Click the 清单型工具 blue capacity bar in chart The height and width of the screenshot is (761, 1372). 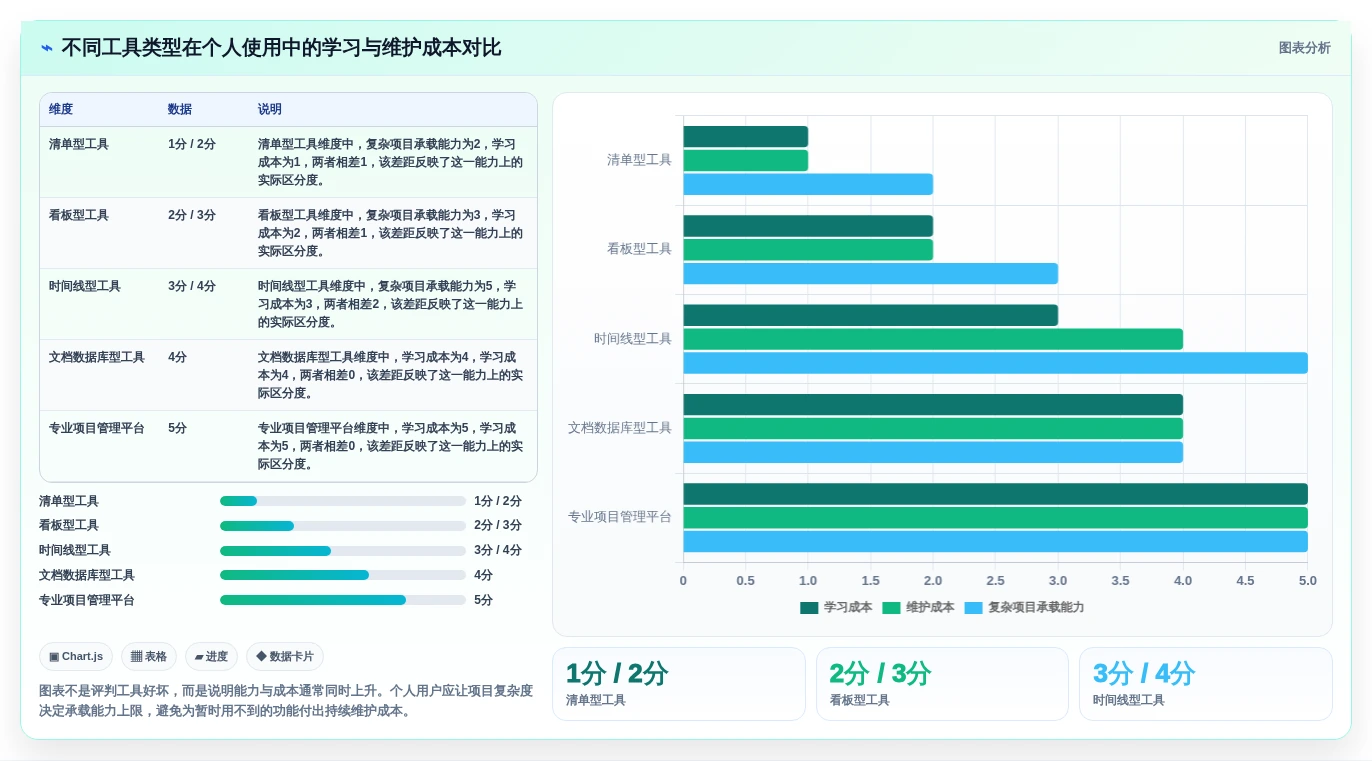pos(808,184)
